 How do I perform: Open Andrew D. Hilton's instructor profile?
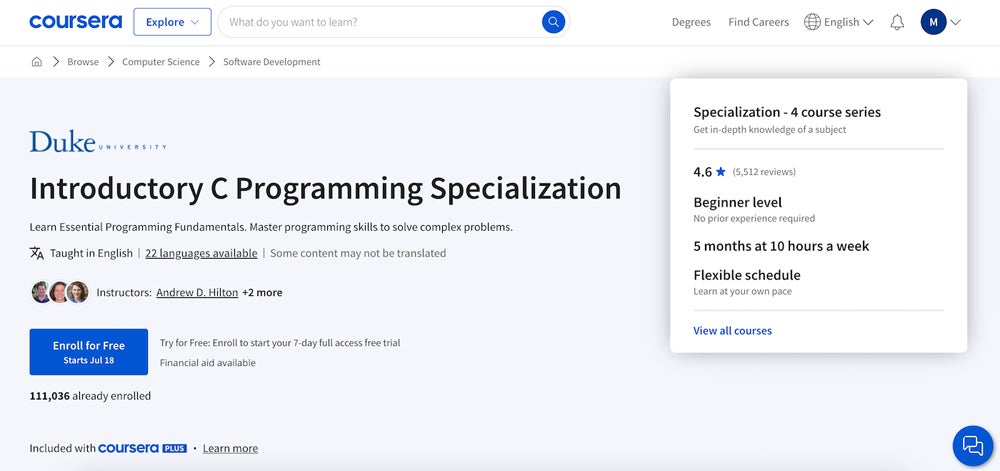pyautogui.click(x=197, y=293)
